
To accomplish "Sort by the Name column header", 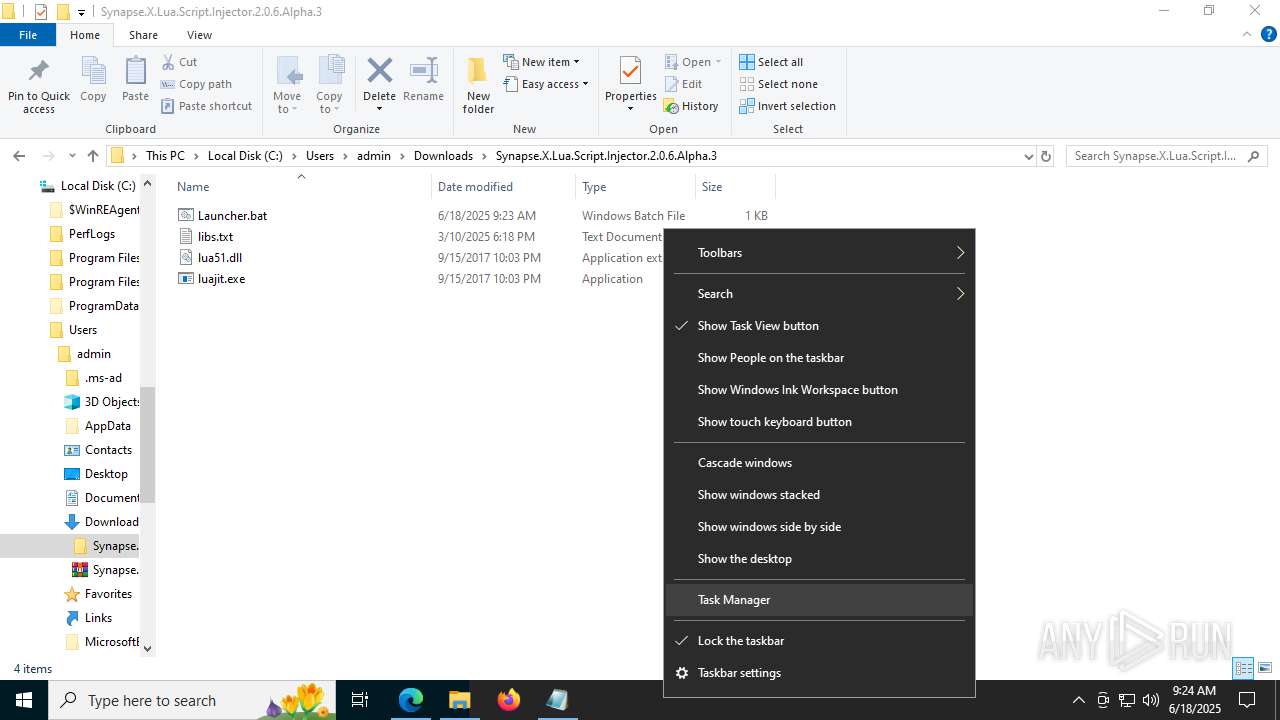I will click(193, 187).
